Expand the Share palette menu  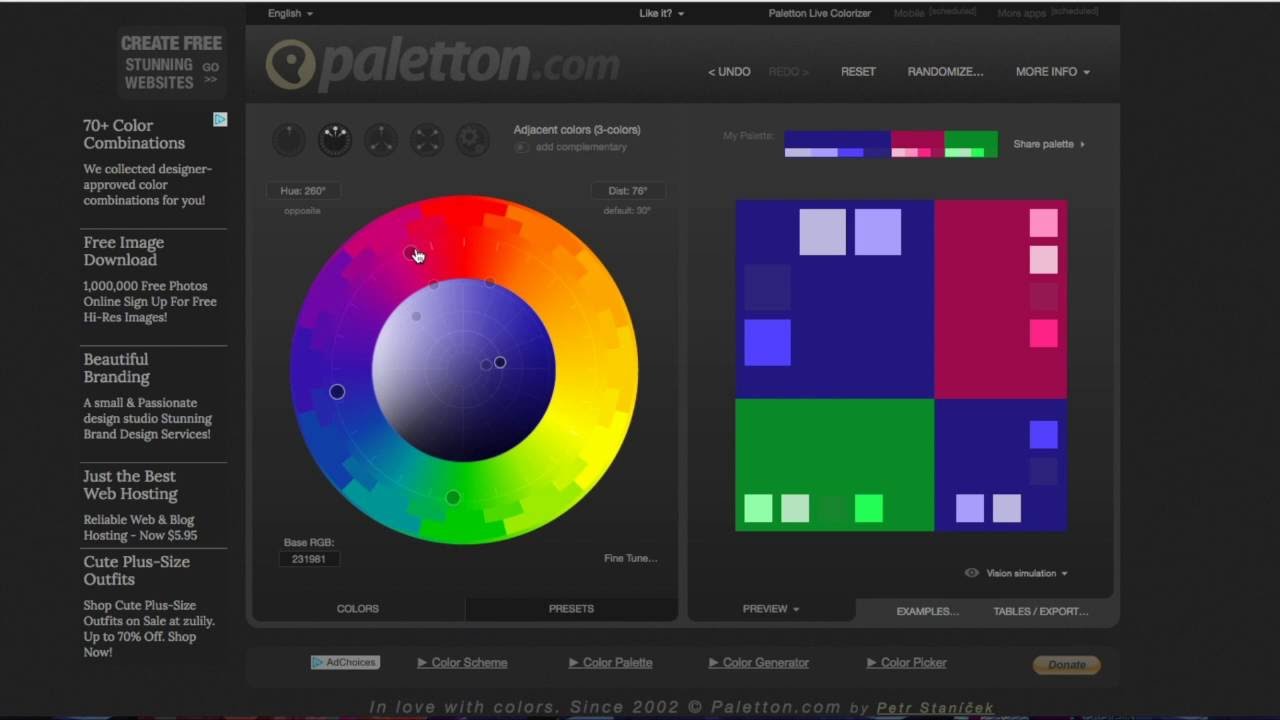1049,144
